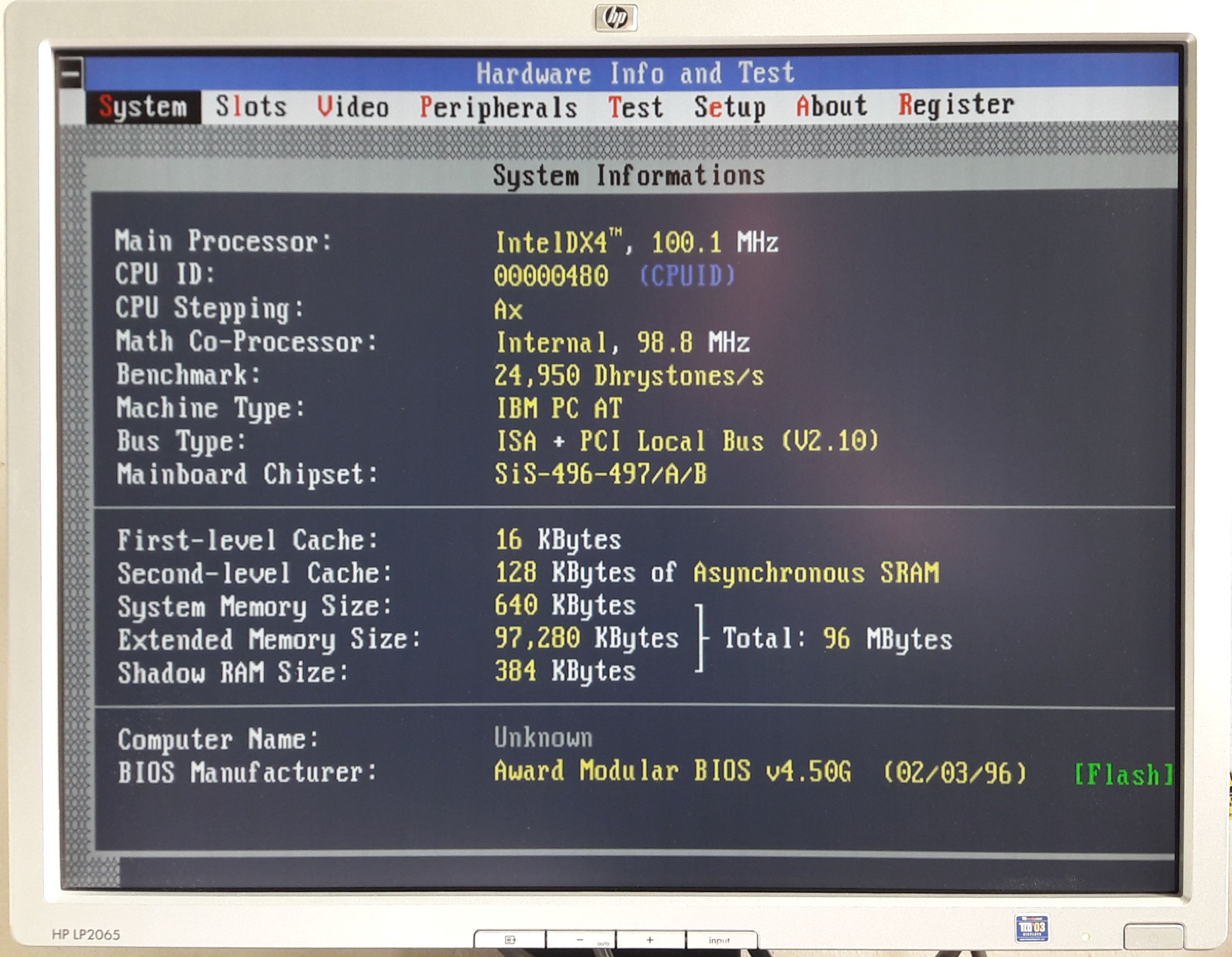
Task: Open the About menu
Action: 832,106
